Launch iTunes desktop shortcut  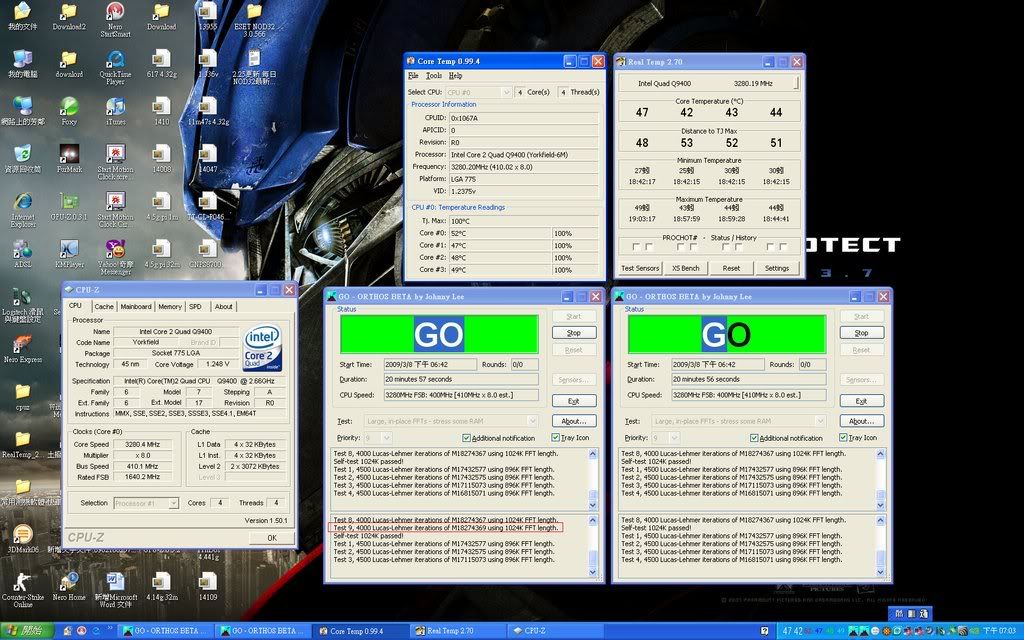tap(115, 111)
